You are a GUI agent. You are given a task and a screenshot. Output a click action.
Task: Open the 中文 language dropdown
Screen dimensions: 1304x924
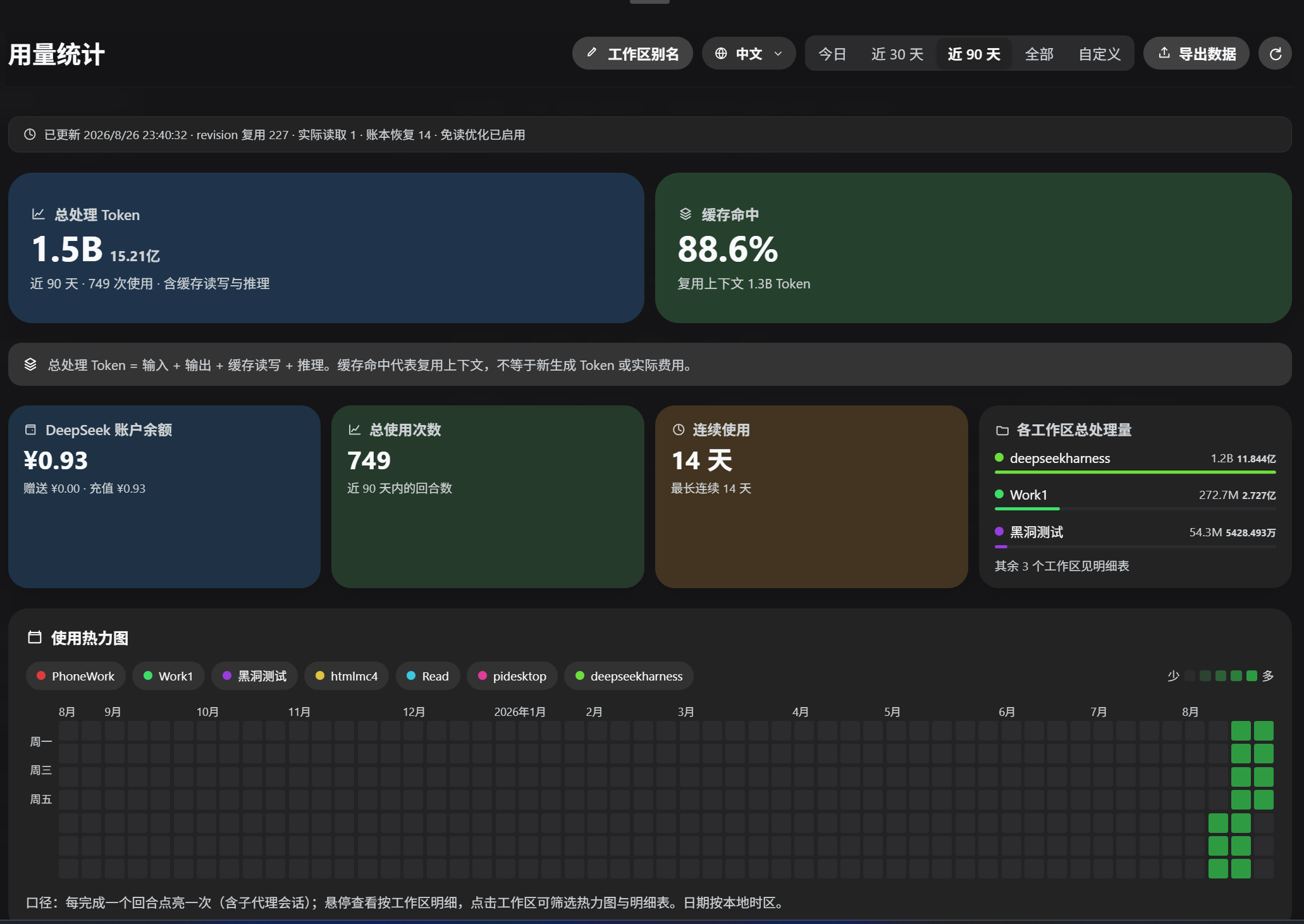(x=749, y=54)
